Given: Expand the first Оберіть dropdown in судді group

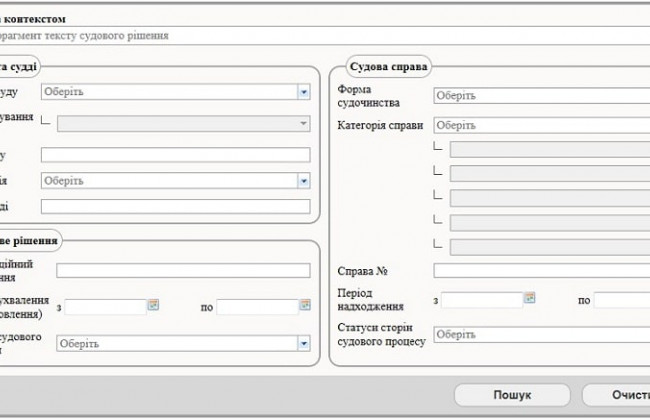Looking at the screenshot, I should pos(303,92).
